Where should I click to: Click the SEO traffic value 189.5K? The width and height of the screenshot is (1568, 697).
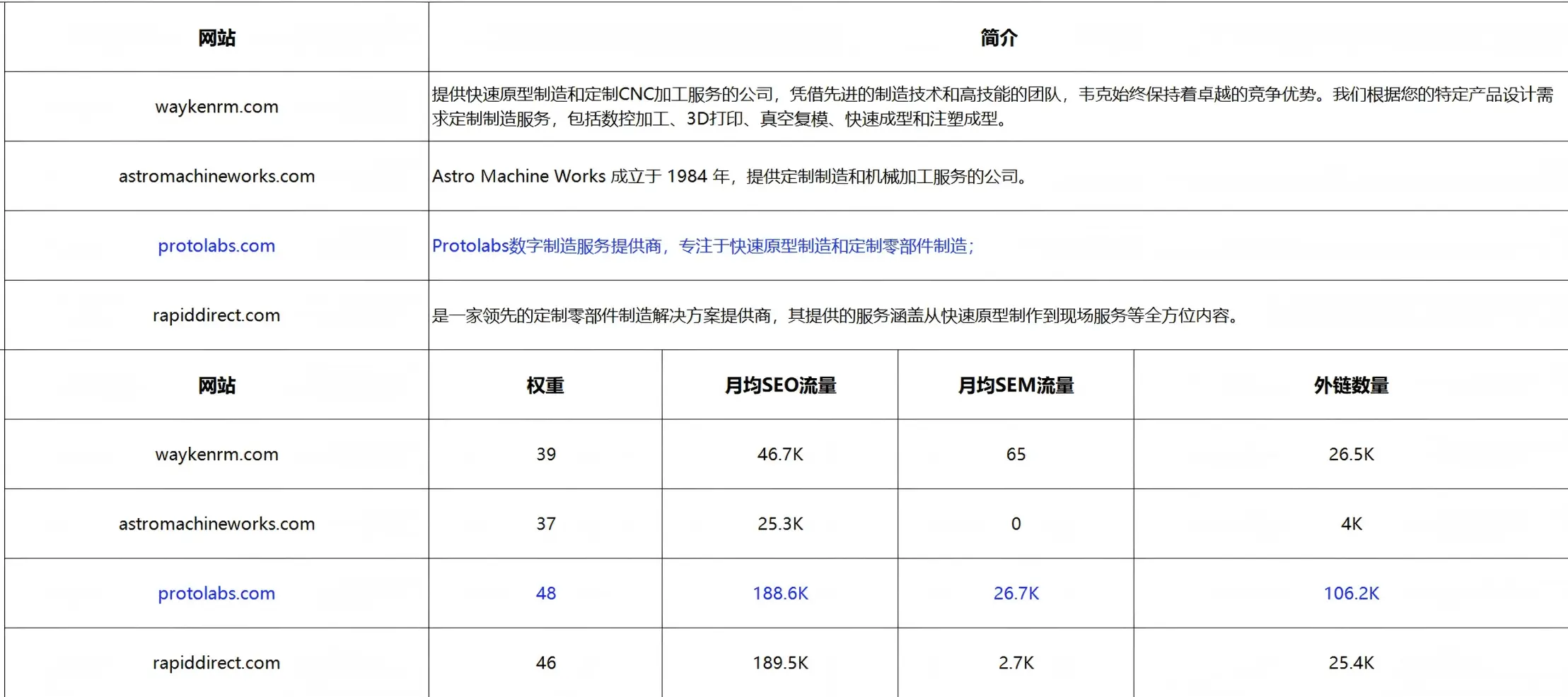coord(780,663)
